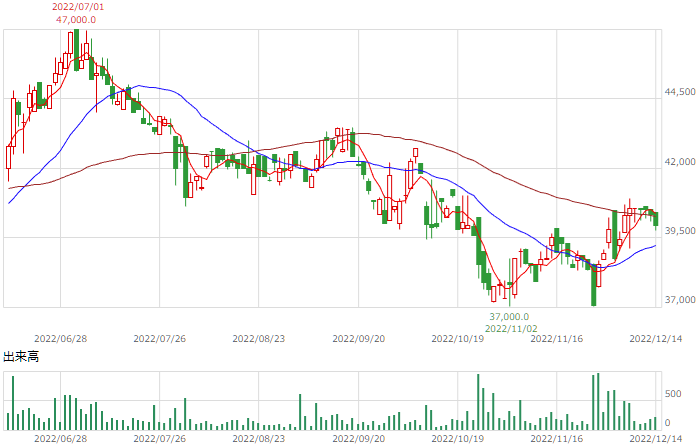The image size is (700, 448).
Task: Click 2022/12/14 date under price chart
Action: (x=656, y=339)
